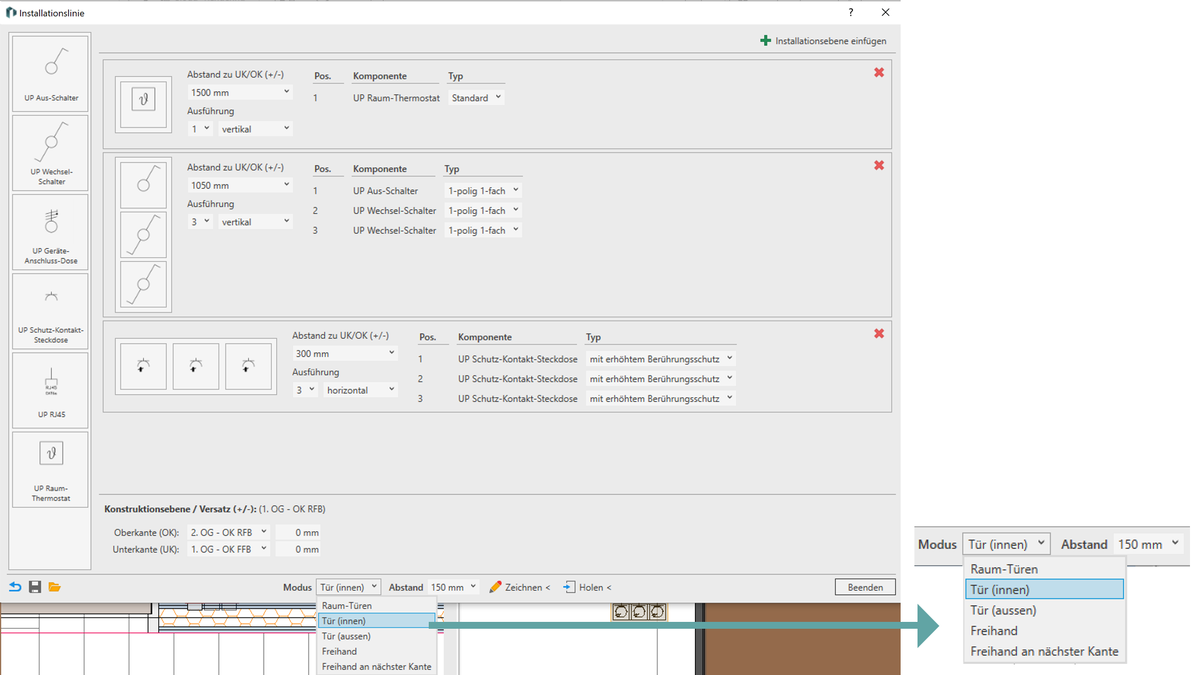Select Raum-Türen from the Modus list
The height and width of the screenshot is (675, 1200).
[x=346, y=606]
